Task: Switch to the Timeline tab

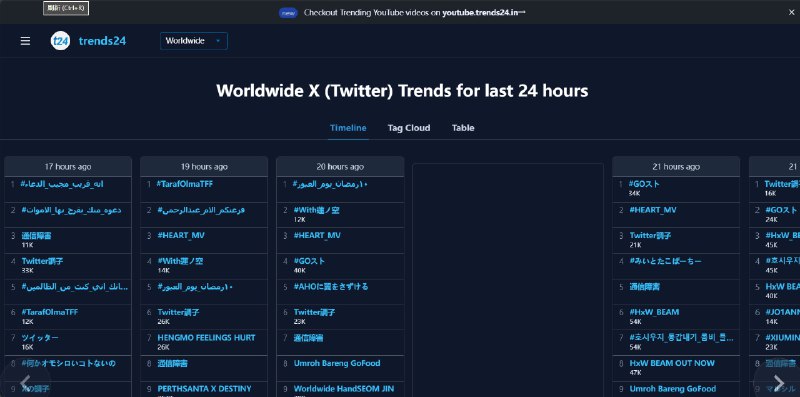Action: [x=348, y=128]
